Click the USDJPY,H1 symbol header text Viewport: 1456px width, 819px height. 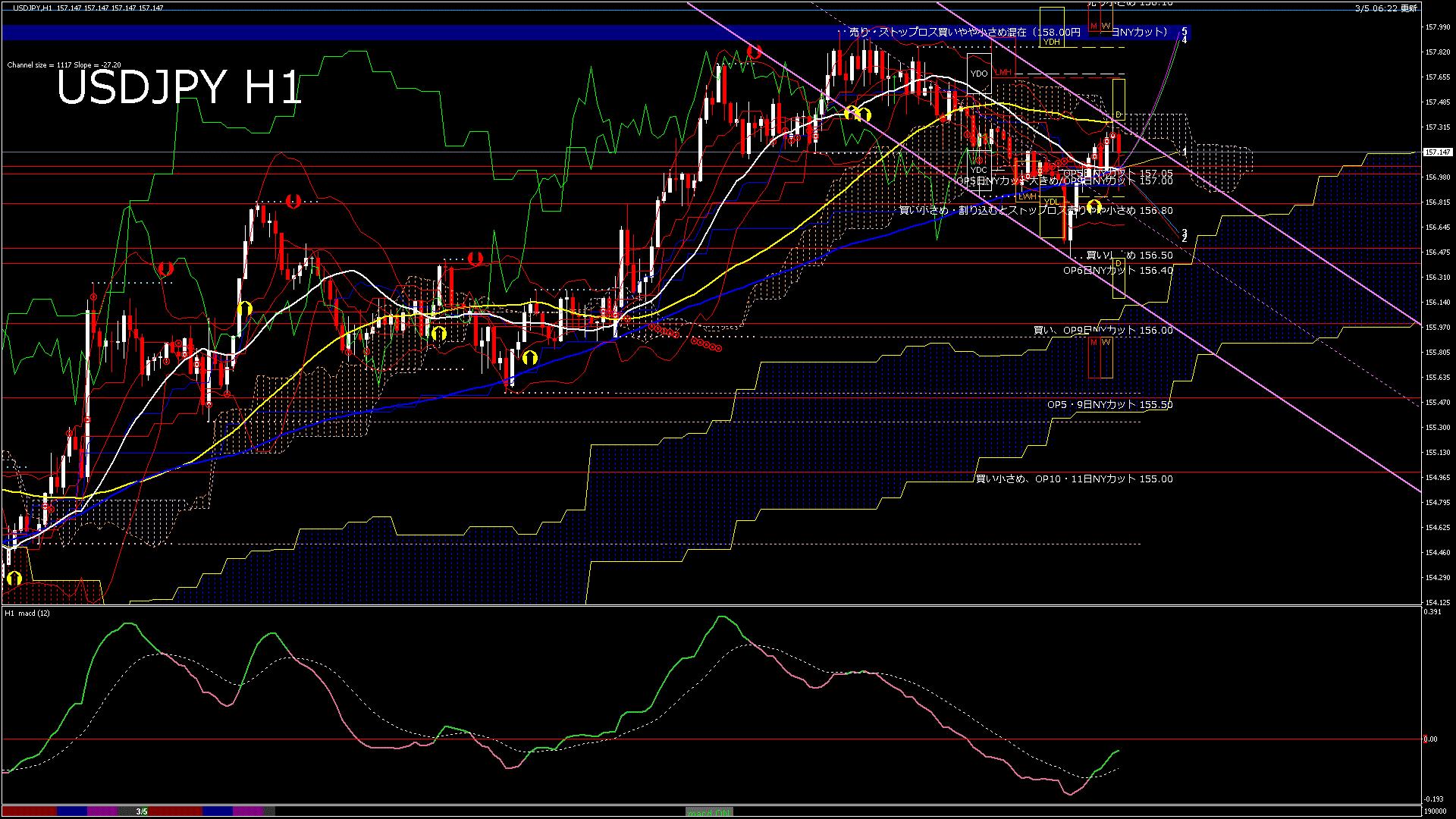click(x=32, y=8)
